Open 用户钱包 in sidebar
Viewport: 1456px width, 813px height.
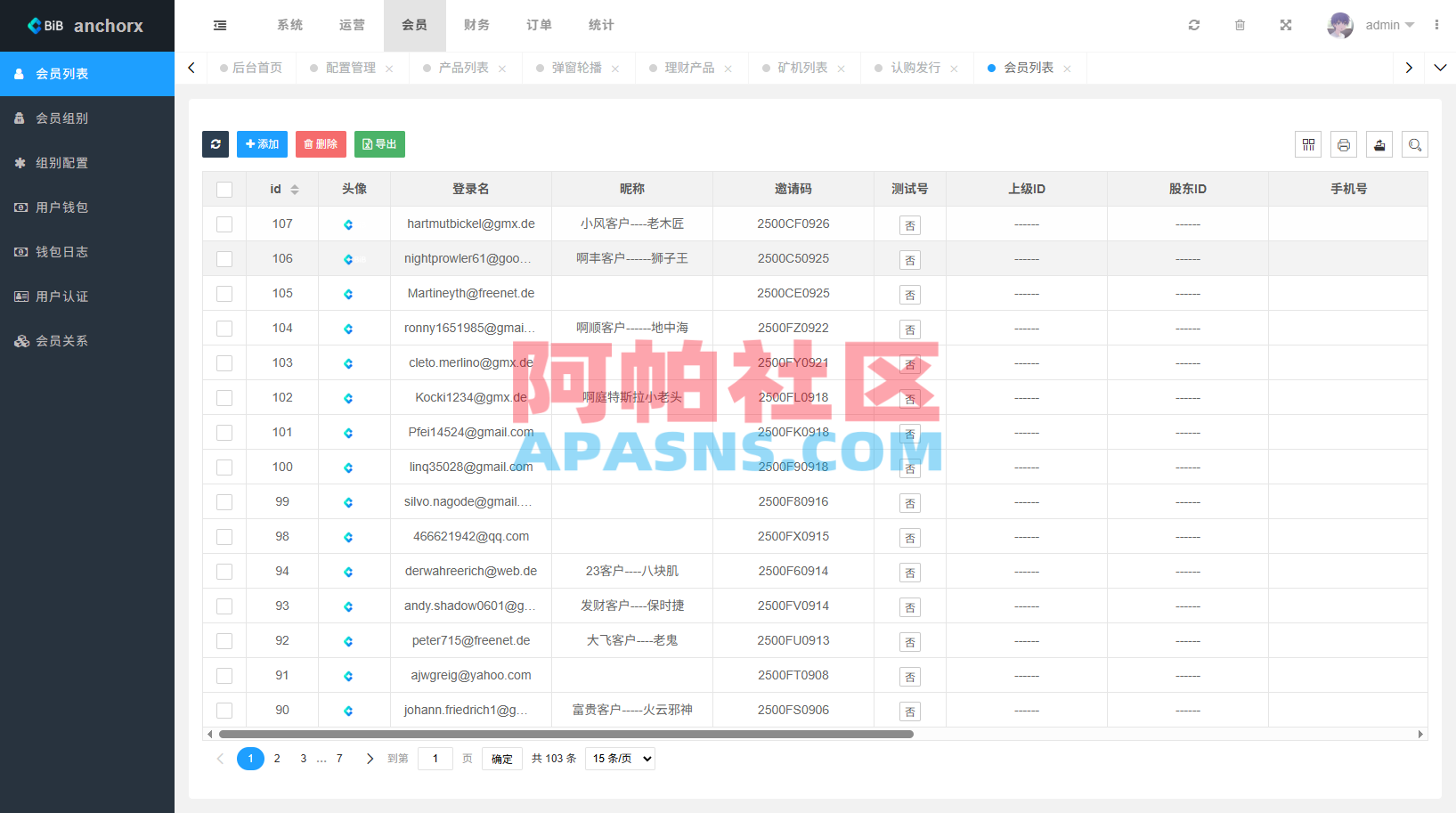click(87, 207)
